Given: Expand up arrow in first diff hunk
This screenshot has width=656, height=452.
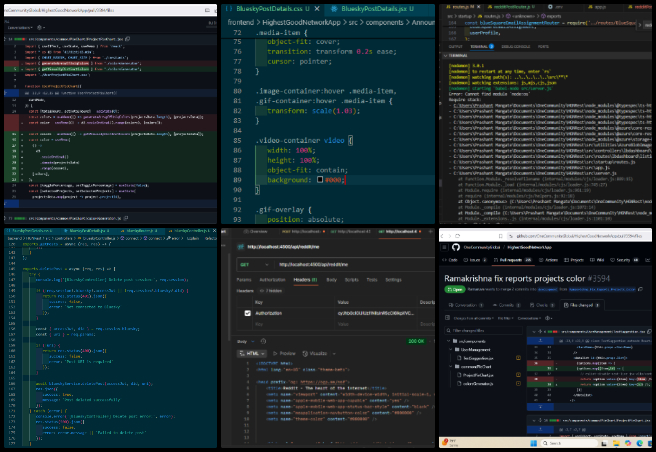Looking at the screenshot, I should [540, 341].
